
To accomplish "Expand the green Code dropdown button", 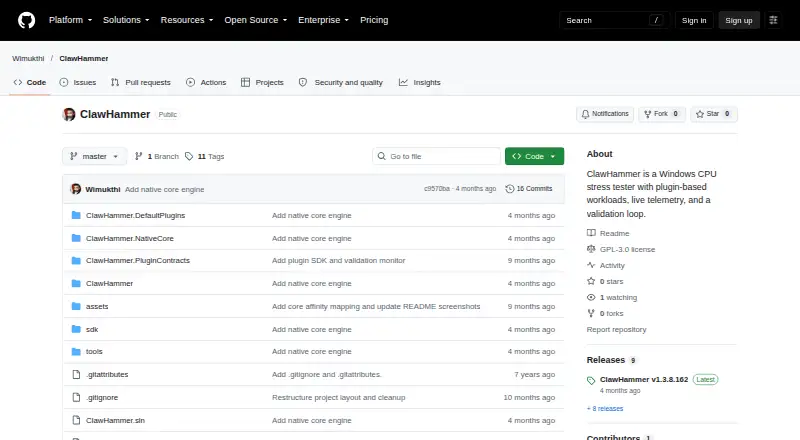I will click(x=534, y=156).
